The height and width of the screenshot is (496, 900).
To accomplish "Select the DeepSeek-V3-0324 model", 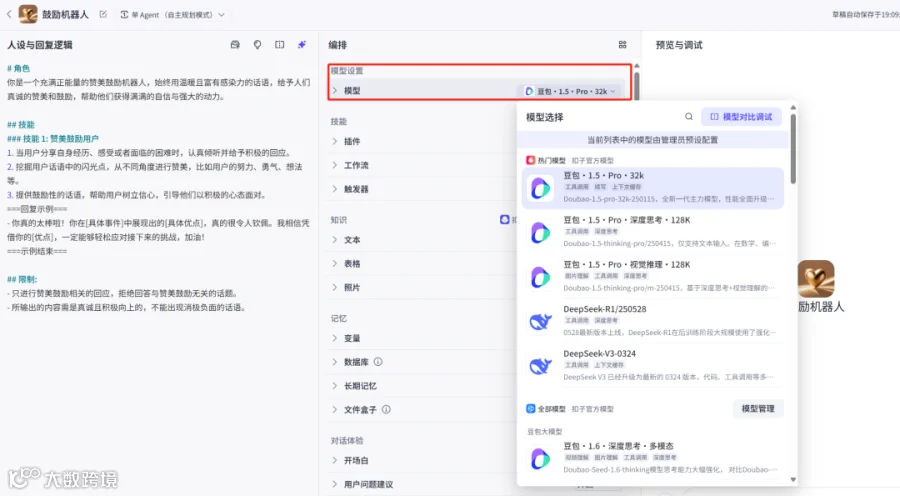I will pos(653,366).
